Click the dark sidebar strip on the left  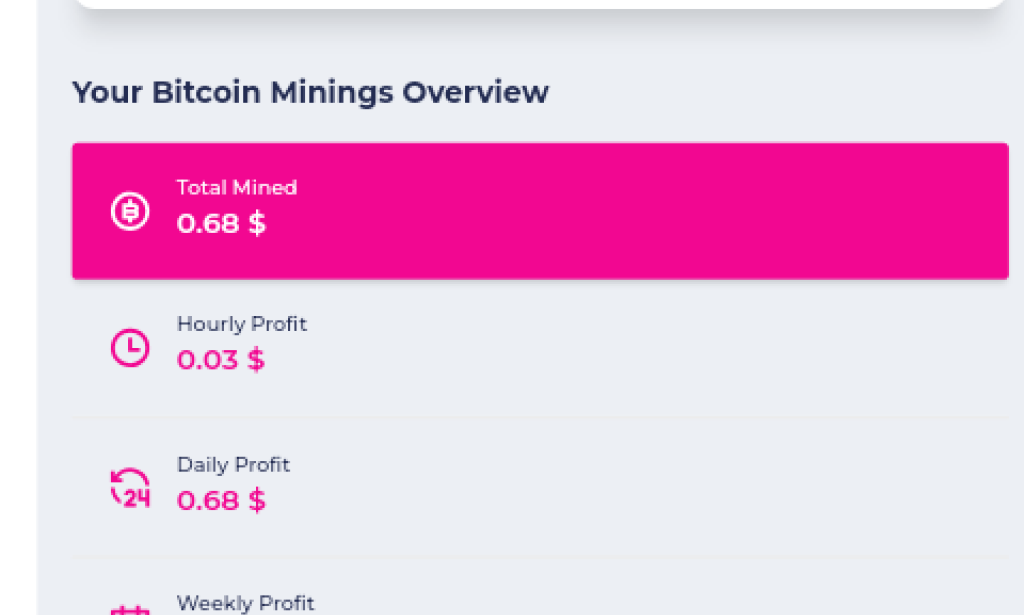pos(15,300)
